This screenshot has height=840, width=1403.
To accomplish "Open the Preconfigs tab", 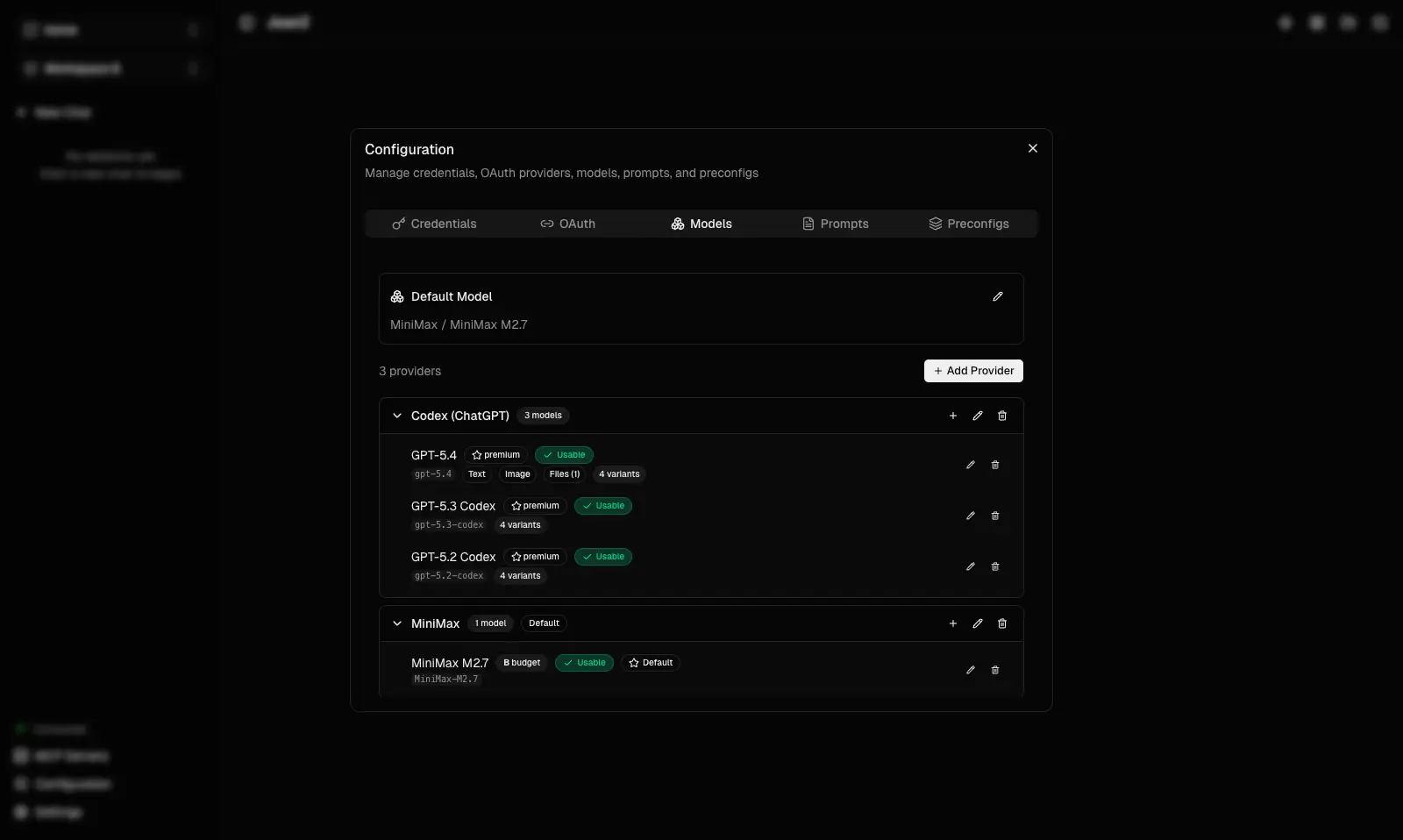I will (969, 224).
